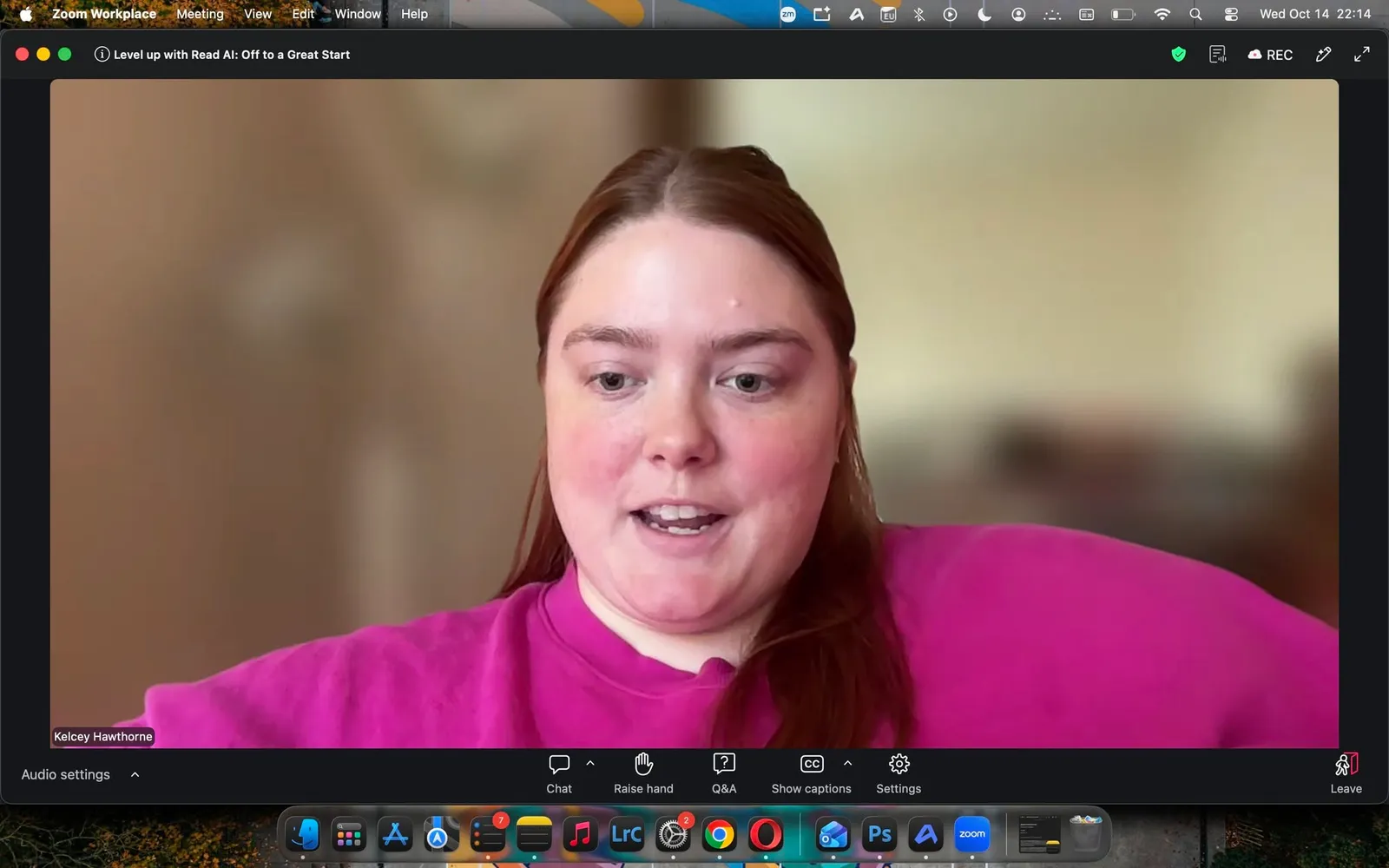Open the View menu

coord(258,14)
